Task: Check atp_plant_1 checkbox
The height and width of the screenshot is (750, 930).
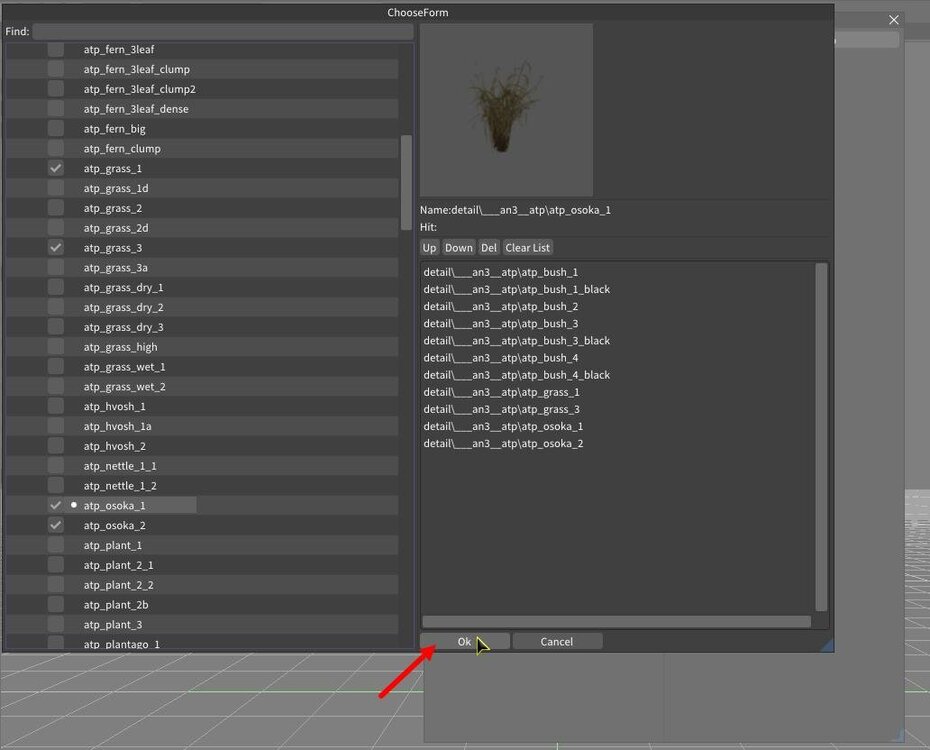Action: (x=56, y=545)
